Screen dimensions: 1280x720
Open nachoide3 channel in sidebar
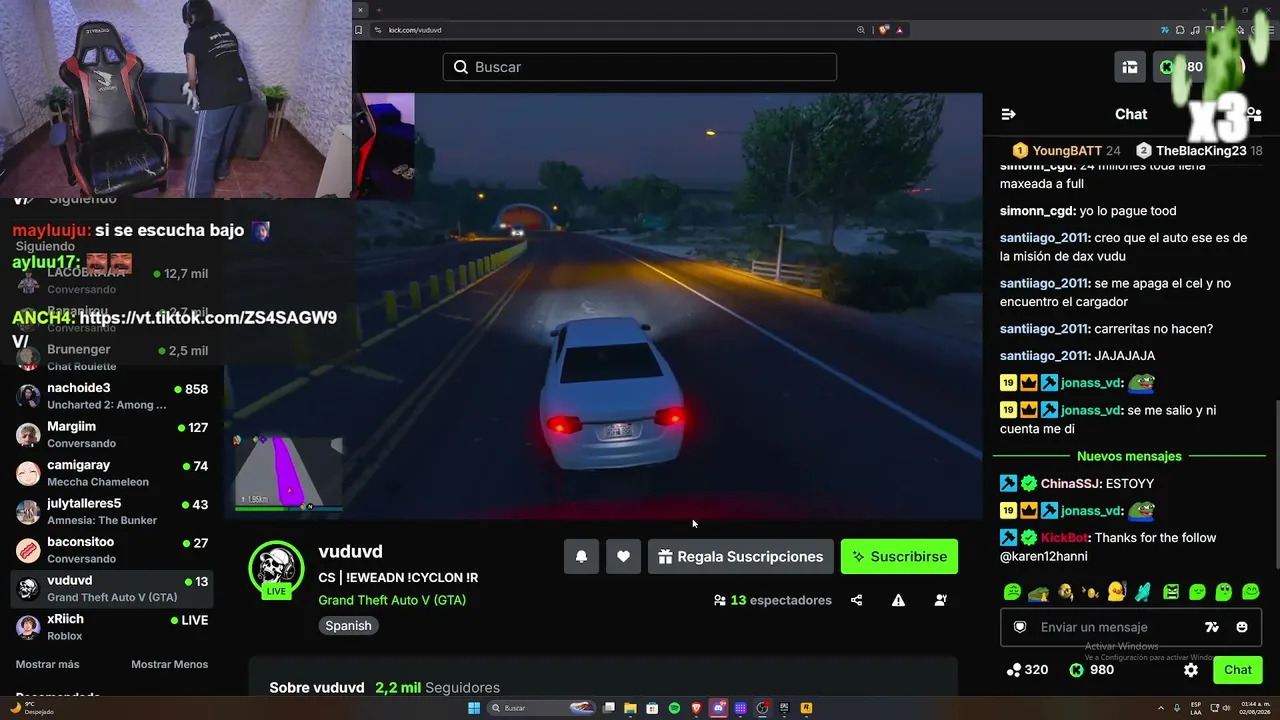pos(112,396)
